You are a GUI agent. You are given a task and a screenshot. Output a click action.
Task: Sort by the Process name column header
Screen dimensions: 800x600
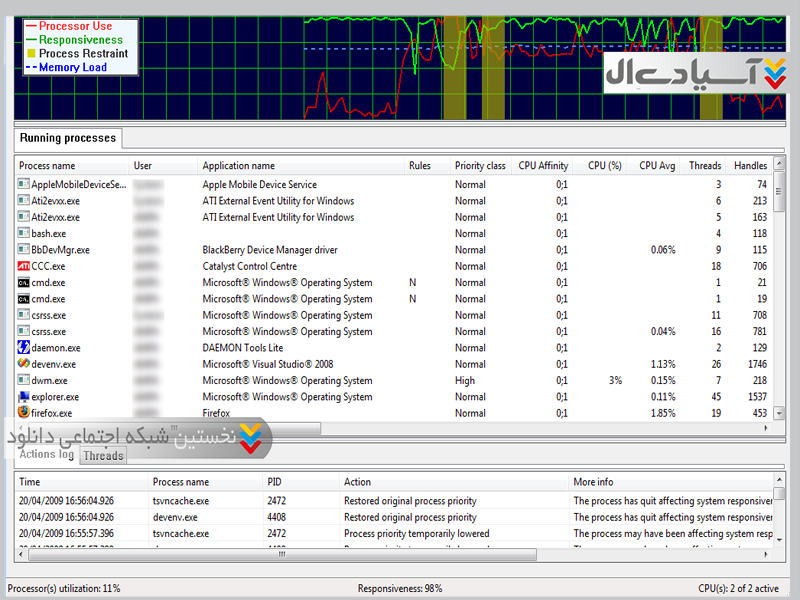coord(47,166)
